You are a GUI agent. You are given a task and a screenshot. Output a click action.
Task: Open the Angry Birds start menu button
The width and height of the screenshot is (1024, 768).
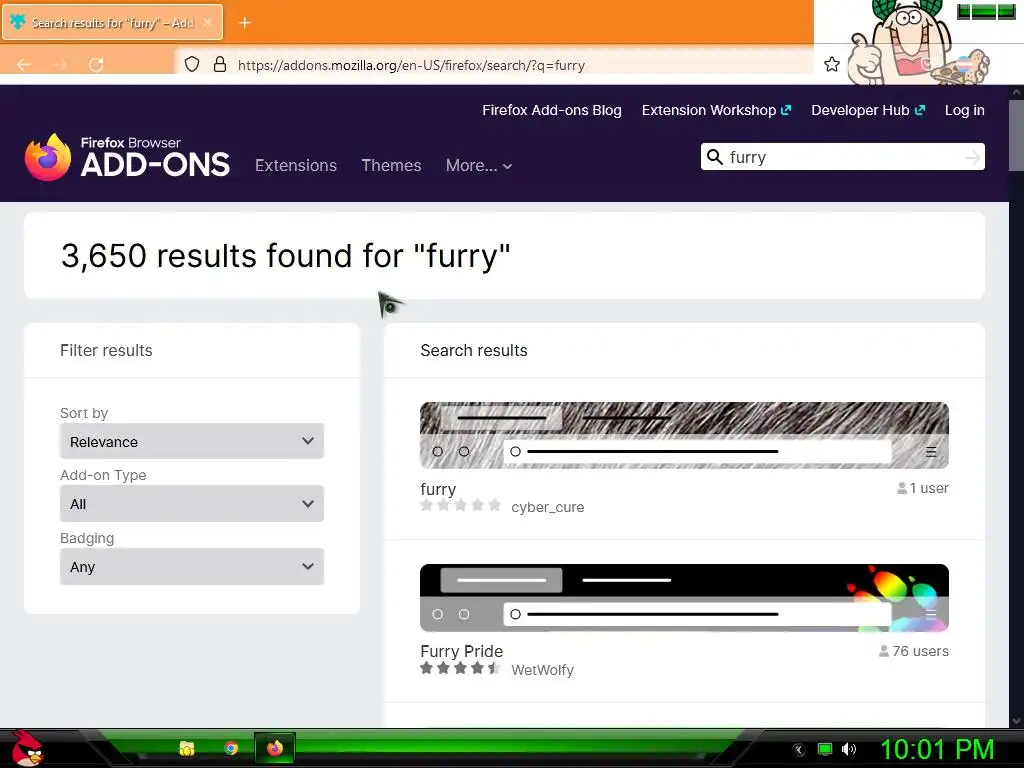pos(27,748)
